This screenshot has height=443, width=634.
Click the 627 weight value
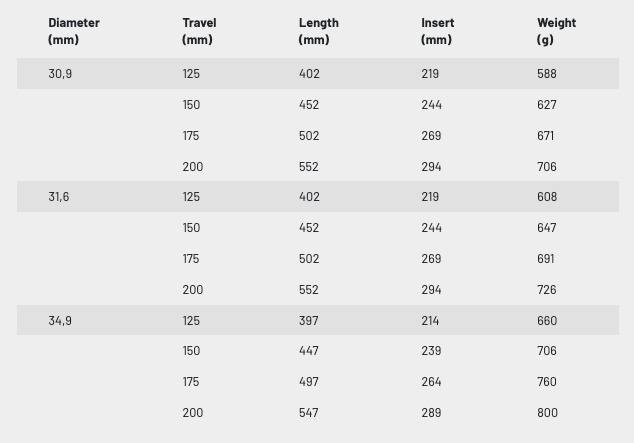tap(547, 105)
